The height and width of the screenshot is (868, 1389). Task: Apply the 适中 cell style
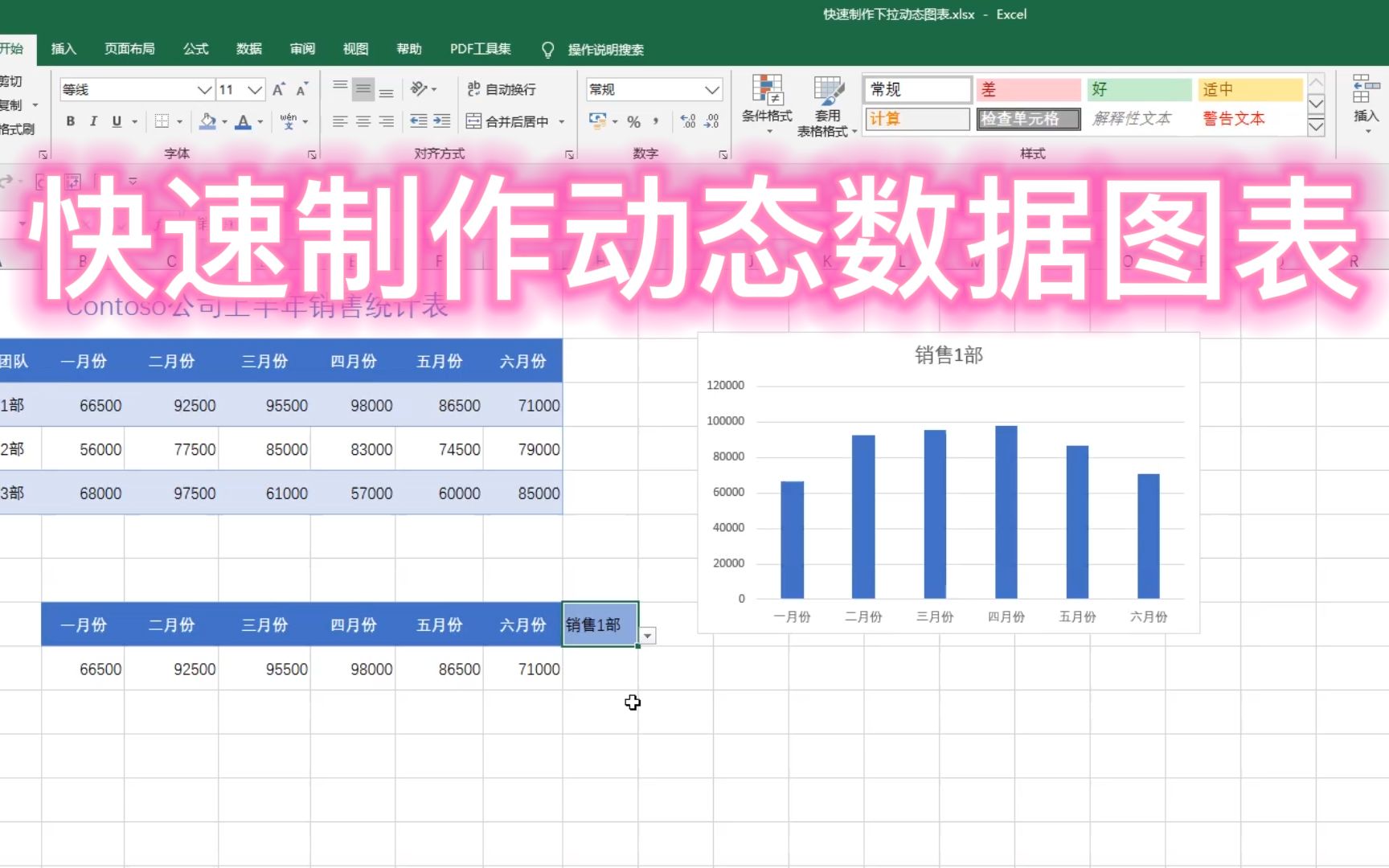click(1250, 89)
